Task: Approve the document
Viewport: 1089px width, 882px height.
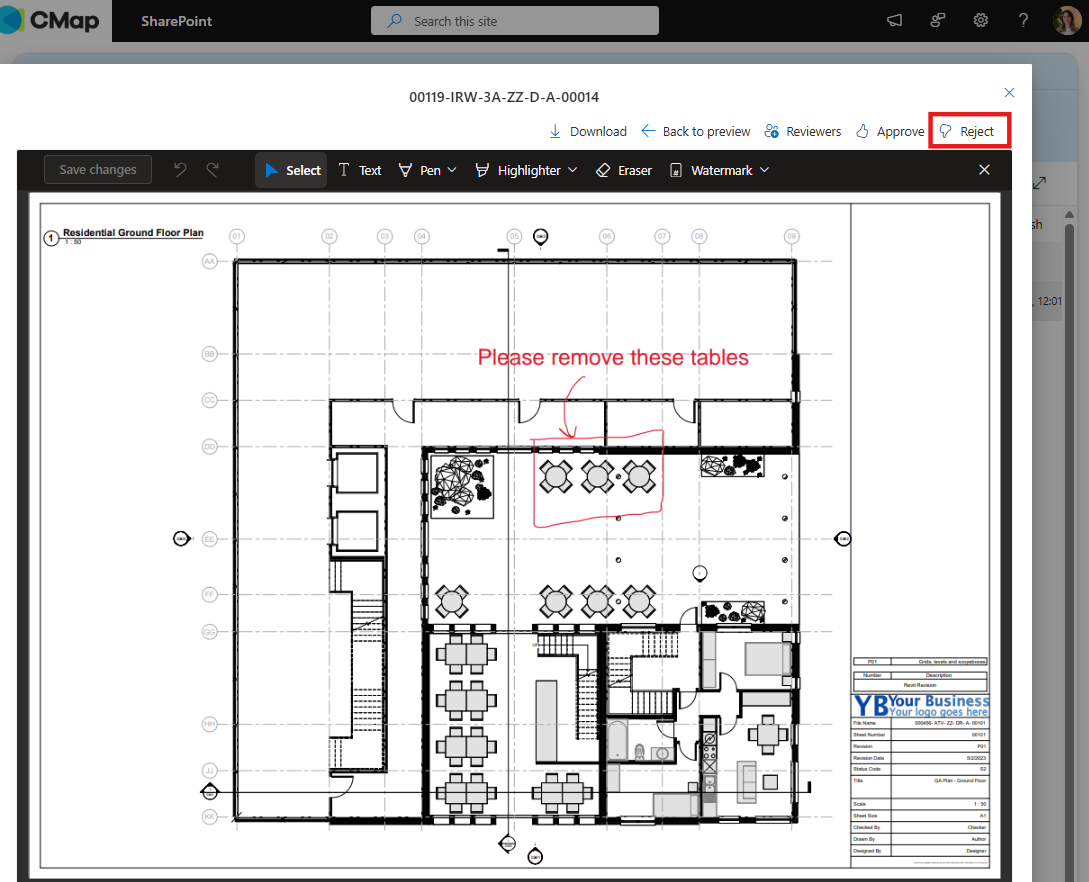Action: (890, 131)
